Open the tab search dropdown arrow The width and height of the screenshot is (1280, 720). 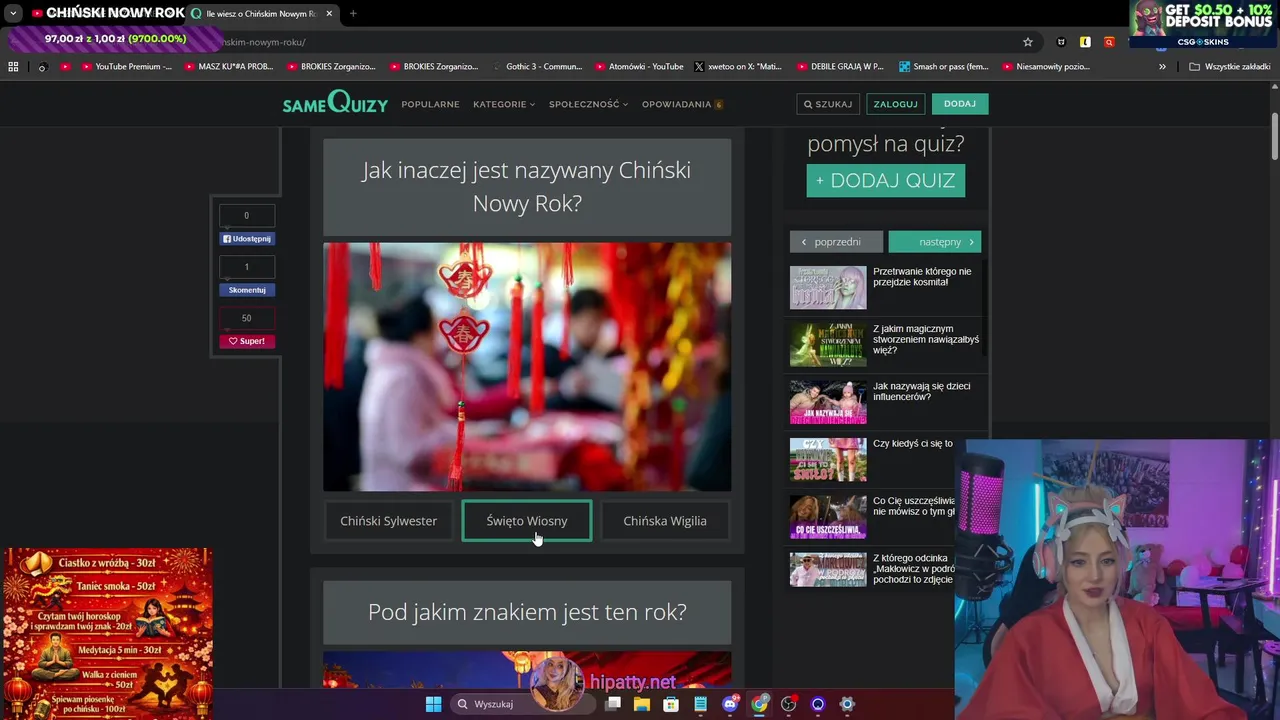coord(13,13)
